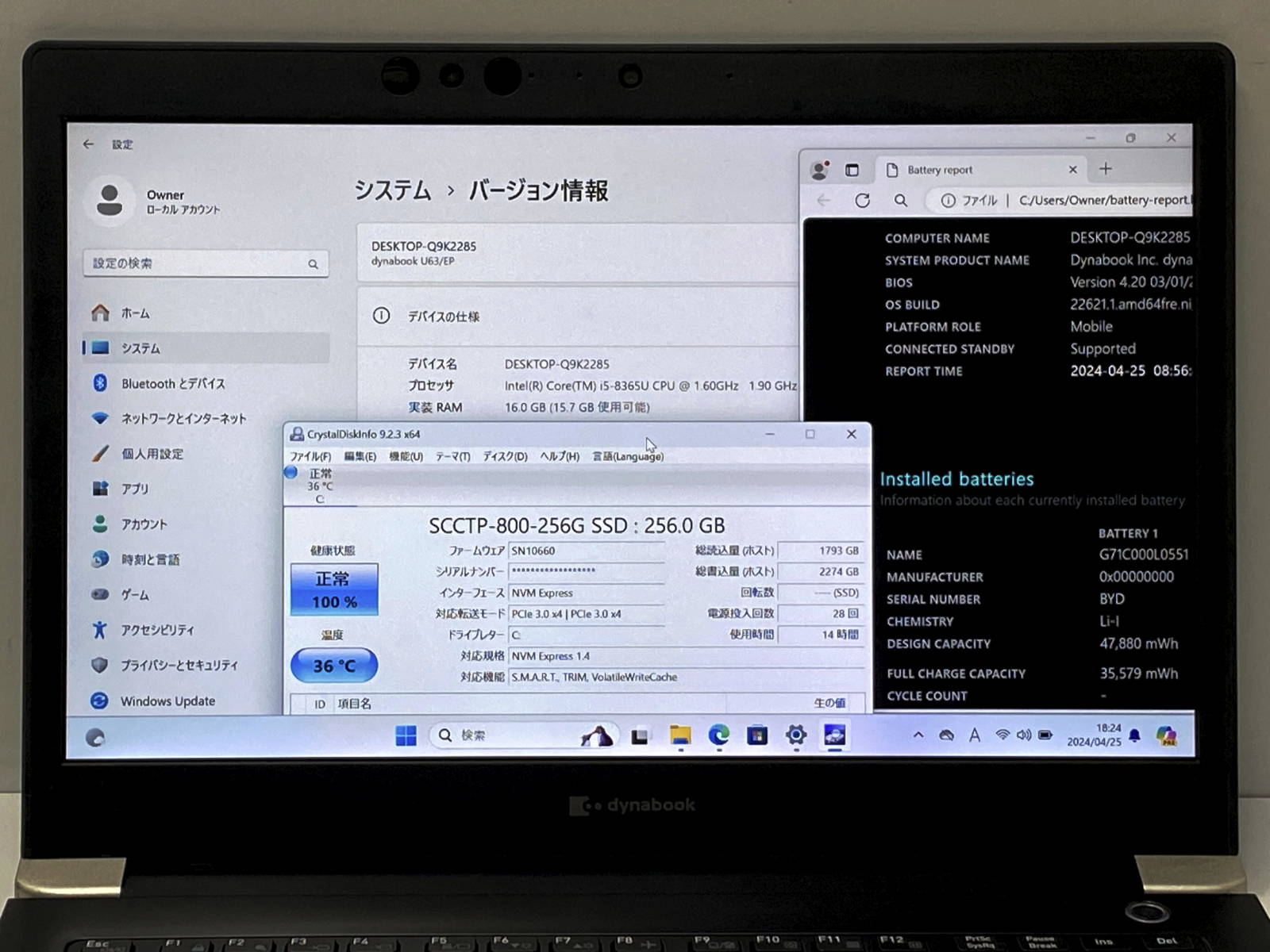The height and width of the screenshot is (952, 1270).
Task: Click total host writes 2274 GB
Action: [821, 571]
